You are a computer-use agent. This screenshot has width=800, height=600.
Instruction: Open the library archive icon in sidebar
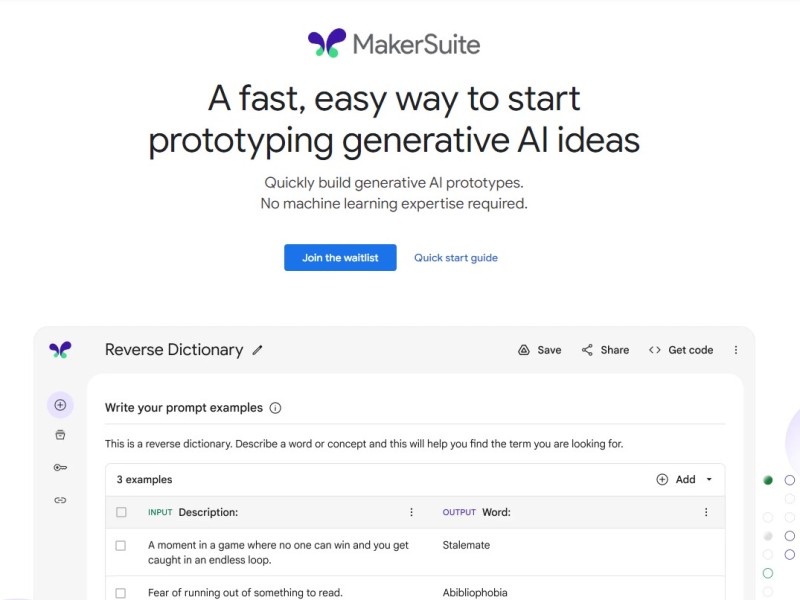click(x=60, y=435)
